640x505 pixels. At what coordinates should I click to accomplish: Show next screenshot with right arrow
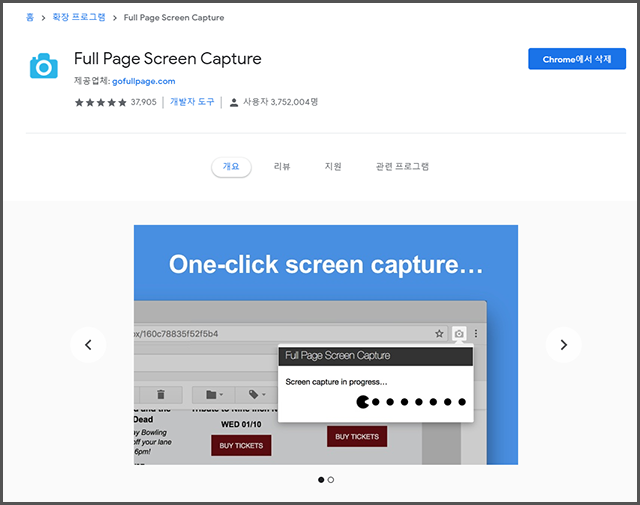tap(564, 345)
